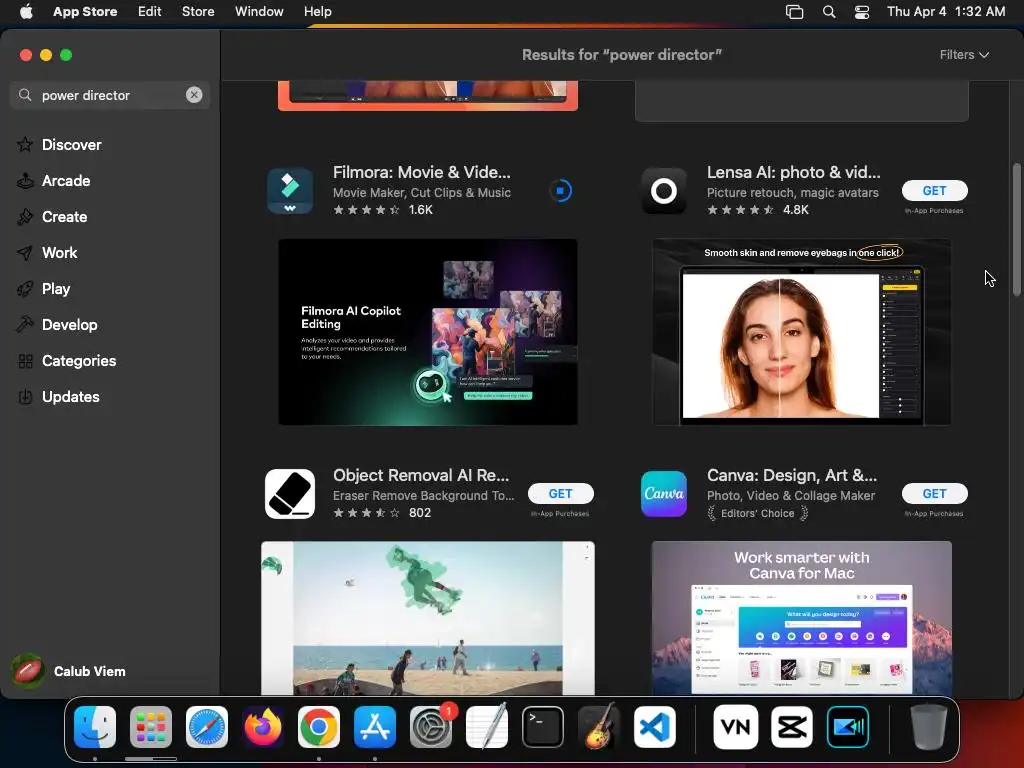View the Lensa smooth skin screenshot
The image size is (1024, 768).
801,332
